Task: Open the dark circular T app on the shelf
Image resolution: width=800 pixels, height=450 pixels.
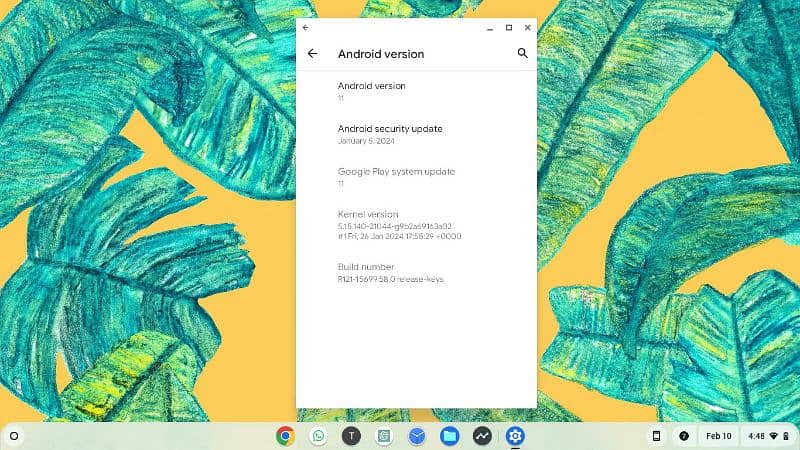Action: pos(351,436)
